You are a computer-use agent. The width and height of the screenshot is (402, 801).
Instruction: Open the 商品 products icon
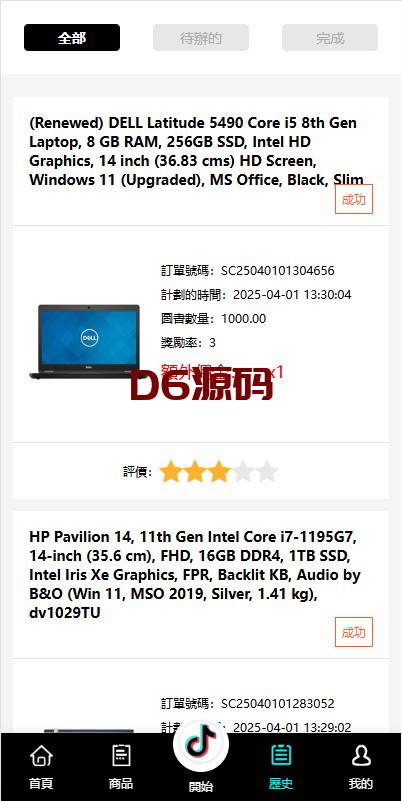pos(121,756)
